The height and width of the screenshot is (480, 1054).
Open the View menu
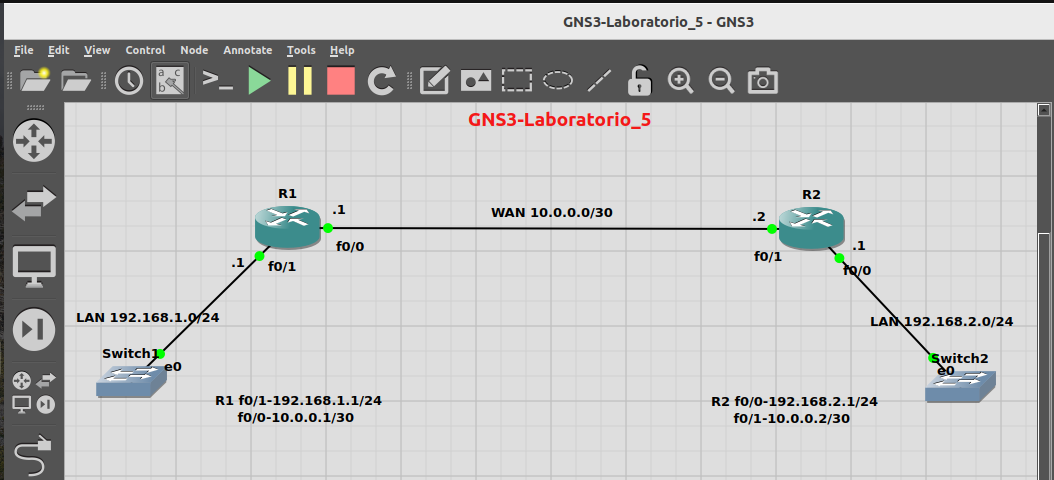click(x=97, y=50)
